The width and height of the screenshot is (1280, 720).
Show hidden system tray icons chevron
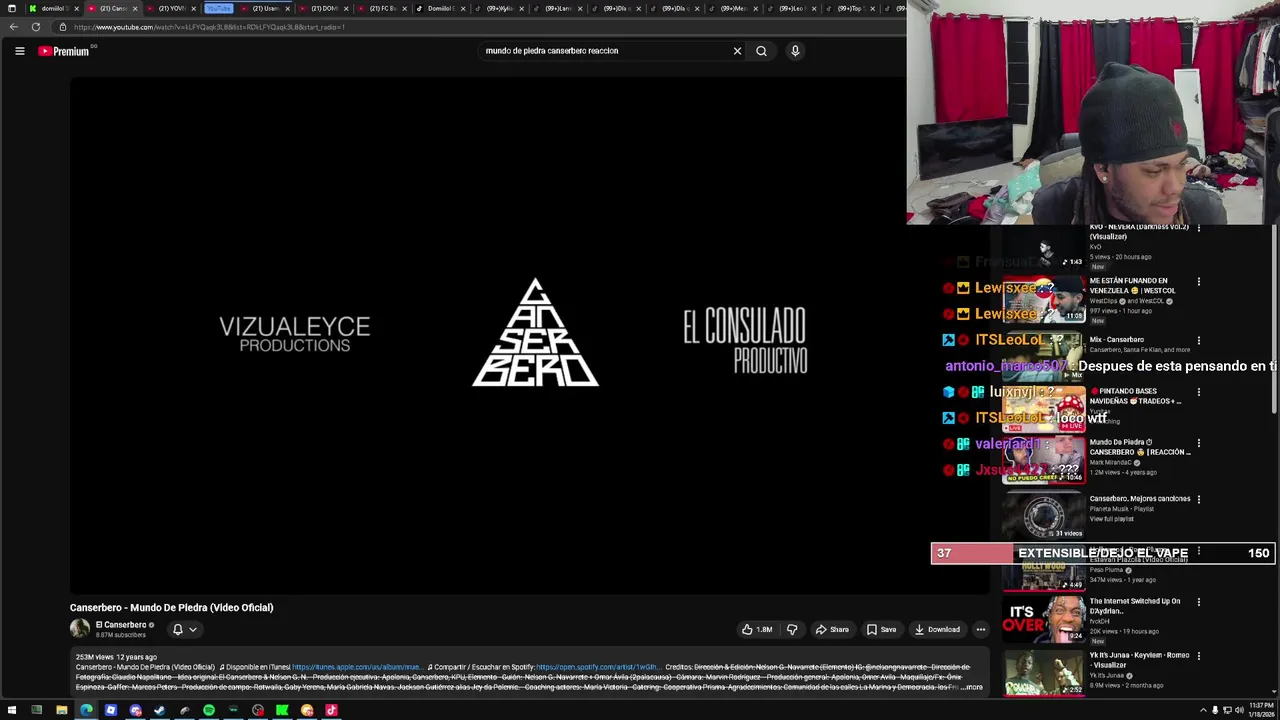click(1203, 711)
